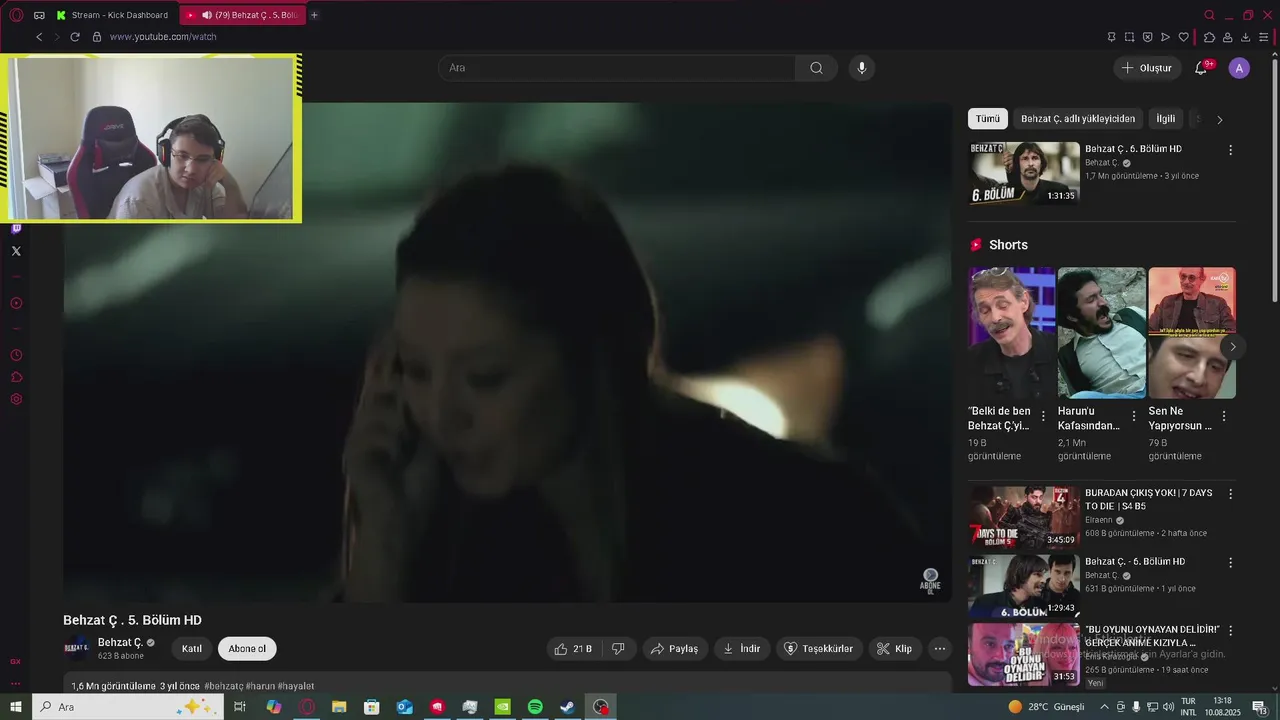Open options for Sen Ne Yapıyorsun short
Image resolution: width=1280 pixels, height=720 pixels.
click(1223, 416)
